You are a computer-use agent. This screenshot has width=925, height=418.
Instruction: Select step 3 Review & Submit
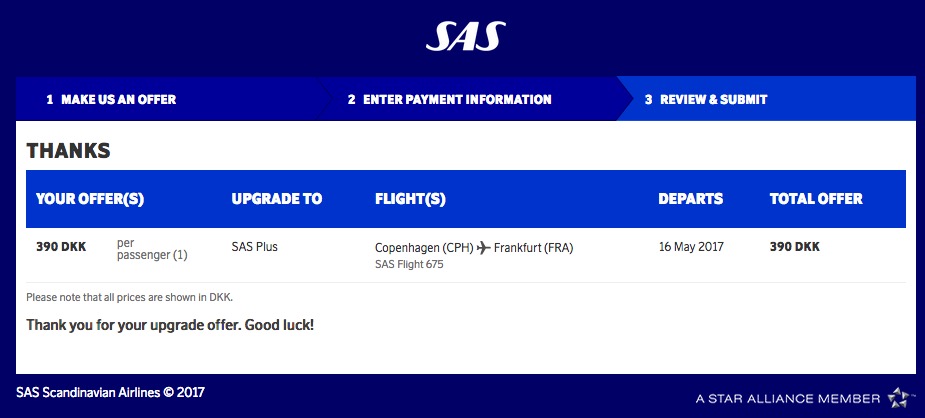(706, 99)
